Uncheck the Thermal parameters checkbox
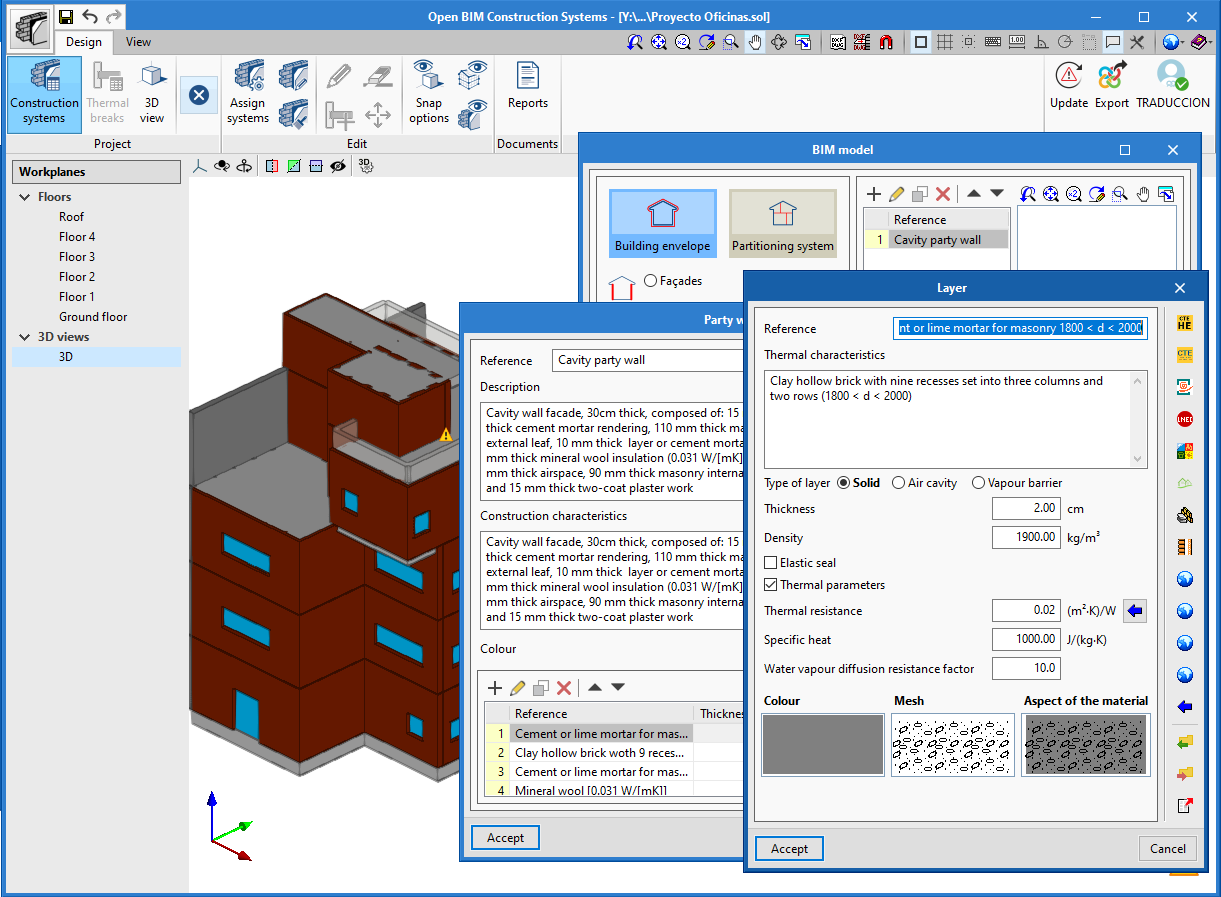The height and width of the screenshot is (897, 1221). click(x=824, y=585)
